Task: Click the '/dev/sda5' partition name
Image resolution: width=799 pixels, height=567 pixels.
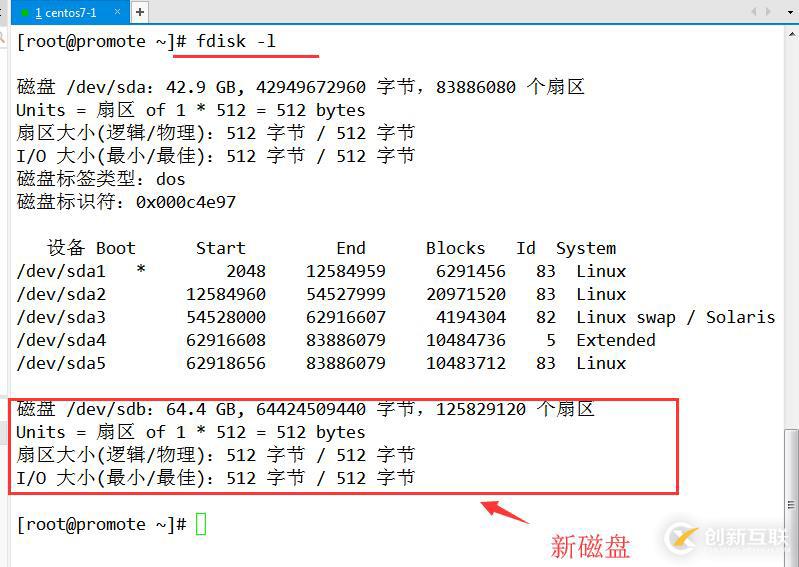Action: (61, 363)
